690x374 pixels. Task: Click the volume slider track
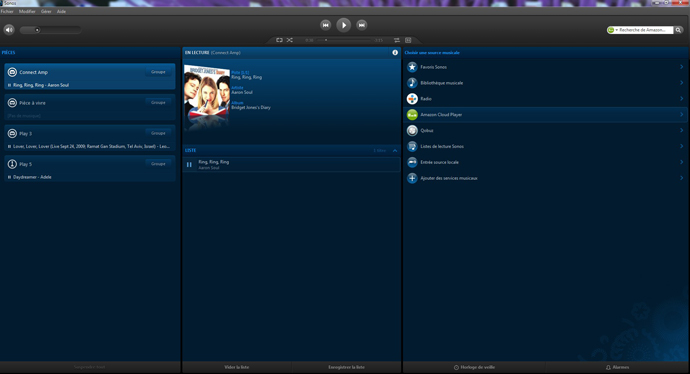coord(50,30)
